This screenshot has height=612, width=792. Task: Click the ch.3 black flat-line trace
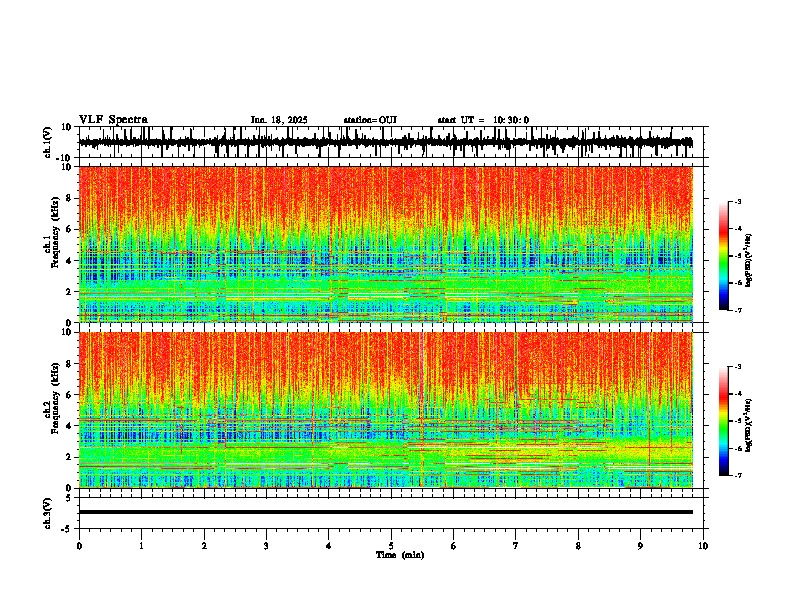pyautogui.click(x=386, y=512)
